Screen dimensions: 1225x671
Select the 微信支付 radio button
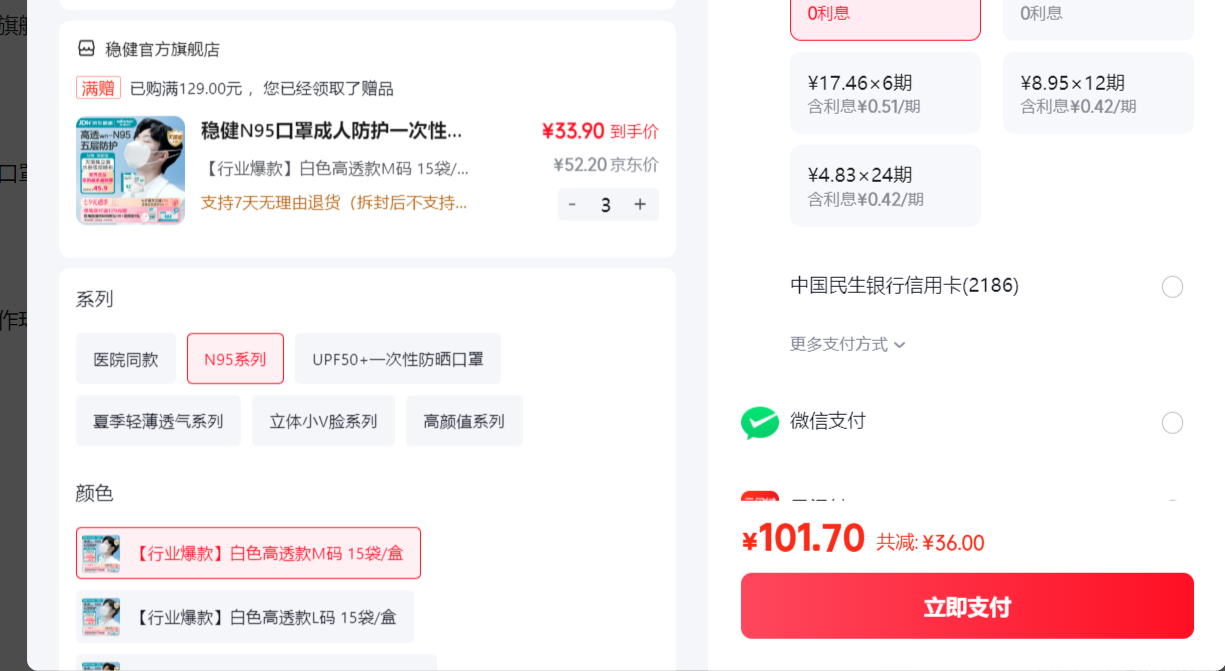(x=1172, y=423)
